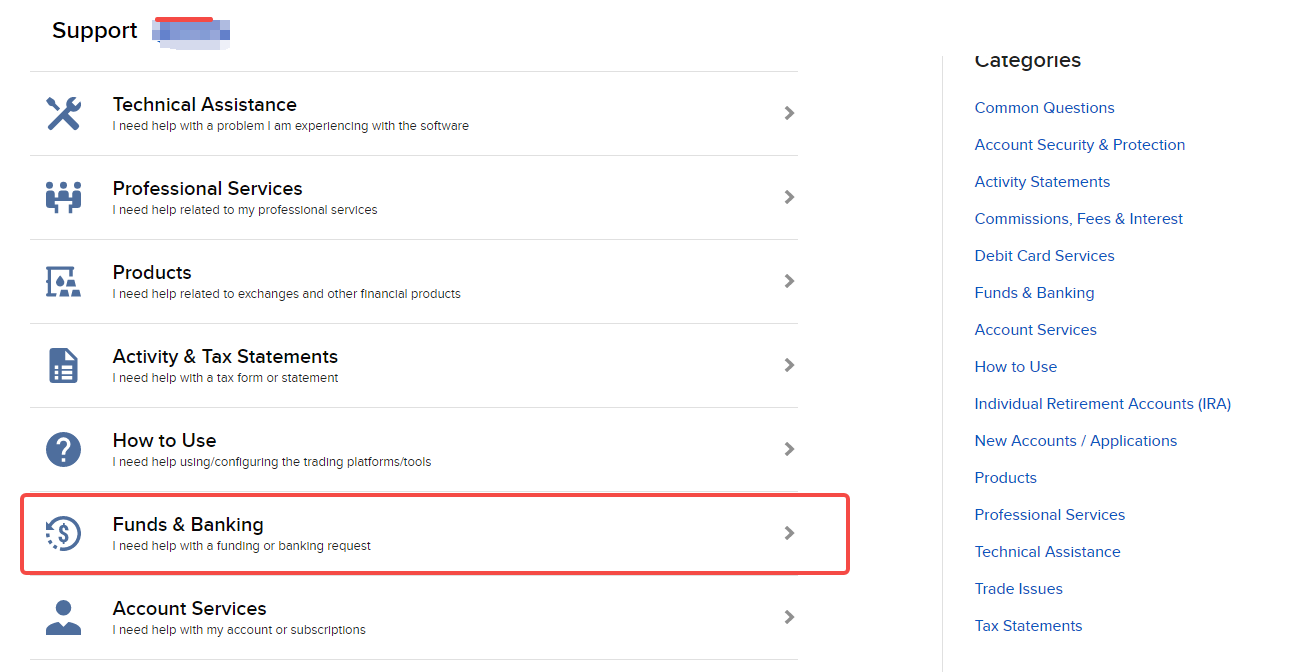Click the wrench and screwdriver Technical Assistance icon

click(x=64, y=114)
